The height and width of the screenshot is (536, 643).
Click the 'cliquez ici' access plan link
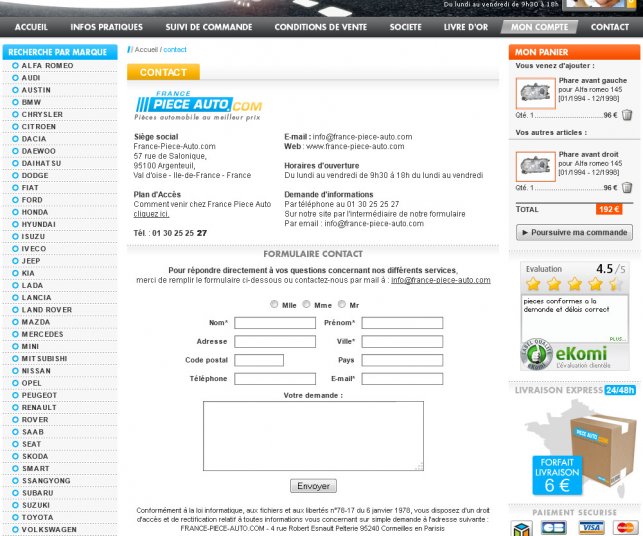coord(151,214)
